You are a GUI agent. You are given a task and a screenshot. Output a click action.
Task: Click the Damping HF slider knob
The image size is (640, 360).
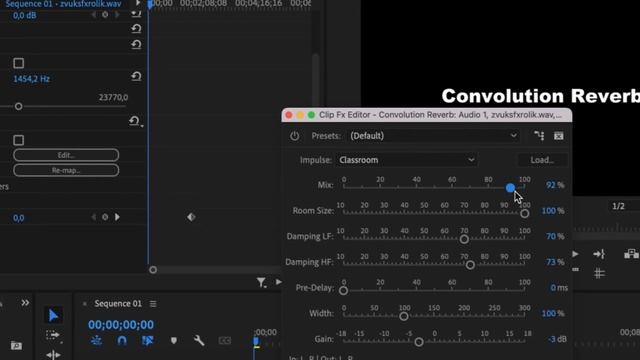pyautogui.click(x=470, y=265)
